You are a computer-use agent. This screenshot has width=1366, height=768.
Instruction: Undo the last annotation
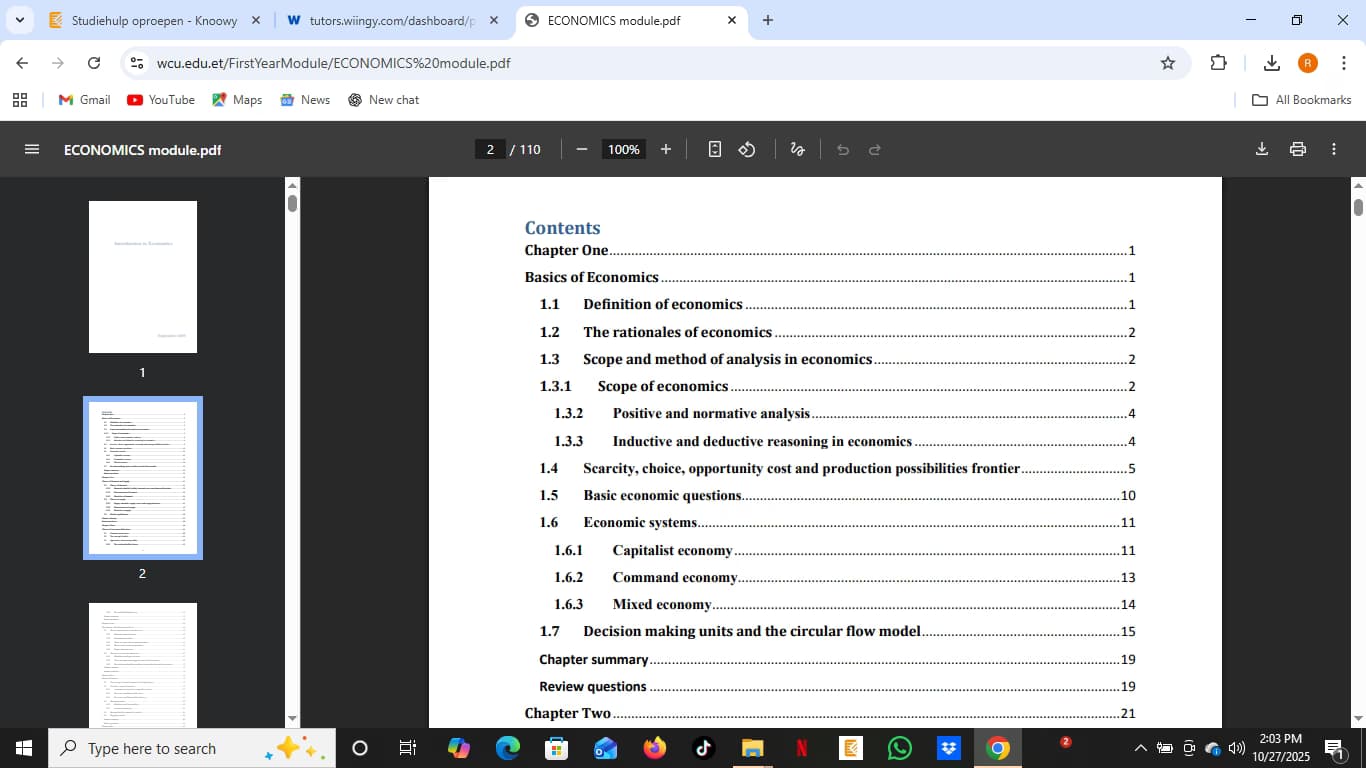843,149
